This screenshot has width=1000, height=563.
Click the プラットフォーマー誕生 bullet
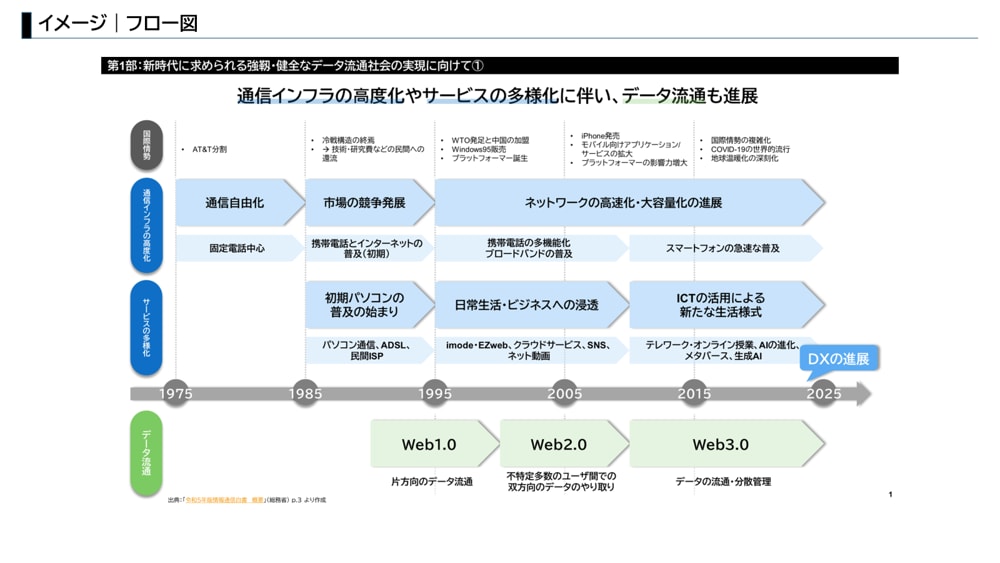point(490,158)
